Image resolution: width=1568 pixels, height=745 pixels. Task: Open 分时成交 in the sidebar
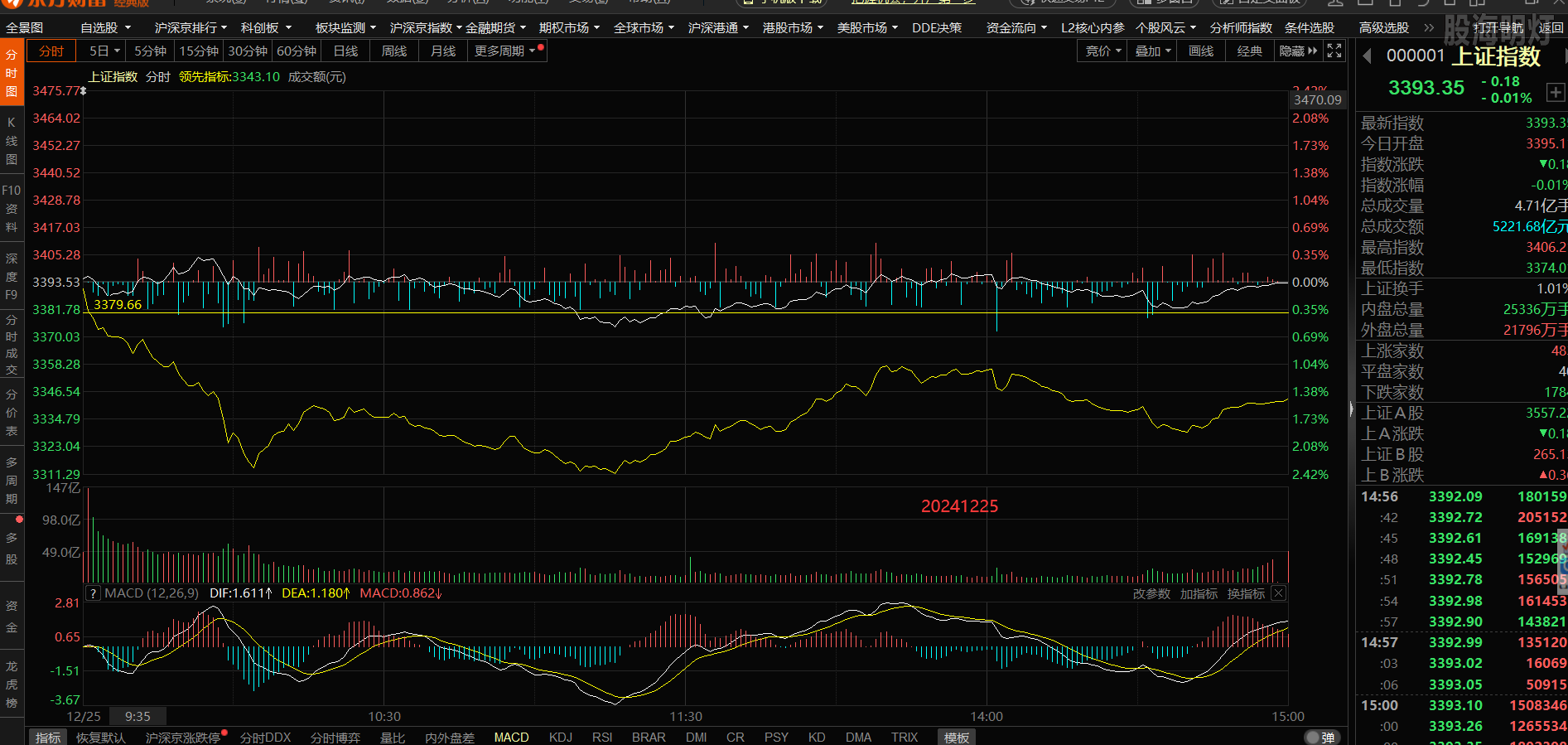(12, 345)
